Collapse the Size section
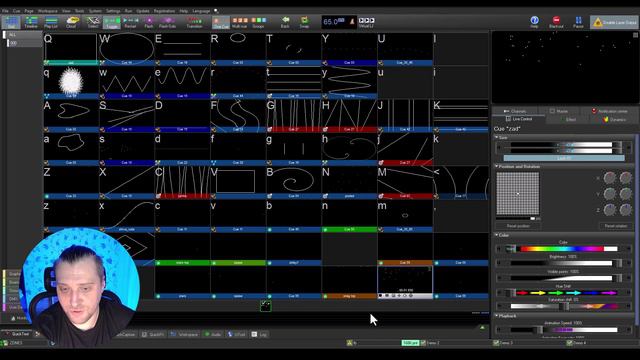Screen dimensions: 640x360 pyautogui.click(x=497, y=138)
